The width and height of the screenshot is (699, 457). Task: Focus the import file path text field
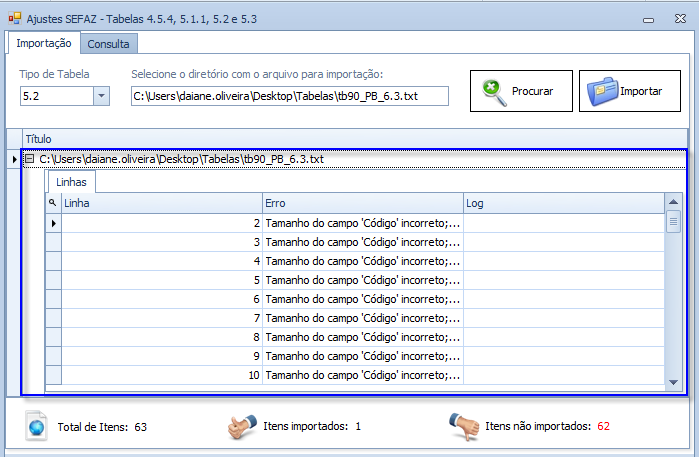[x=289, y=96]
